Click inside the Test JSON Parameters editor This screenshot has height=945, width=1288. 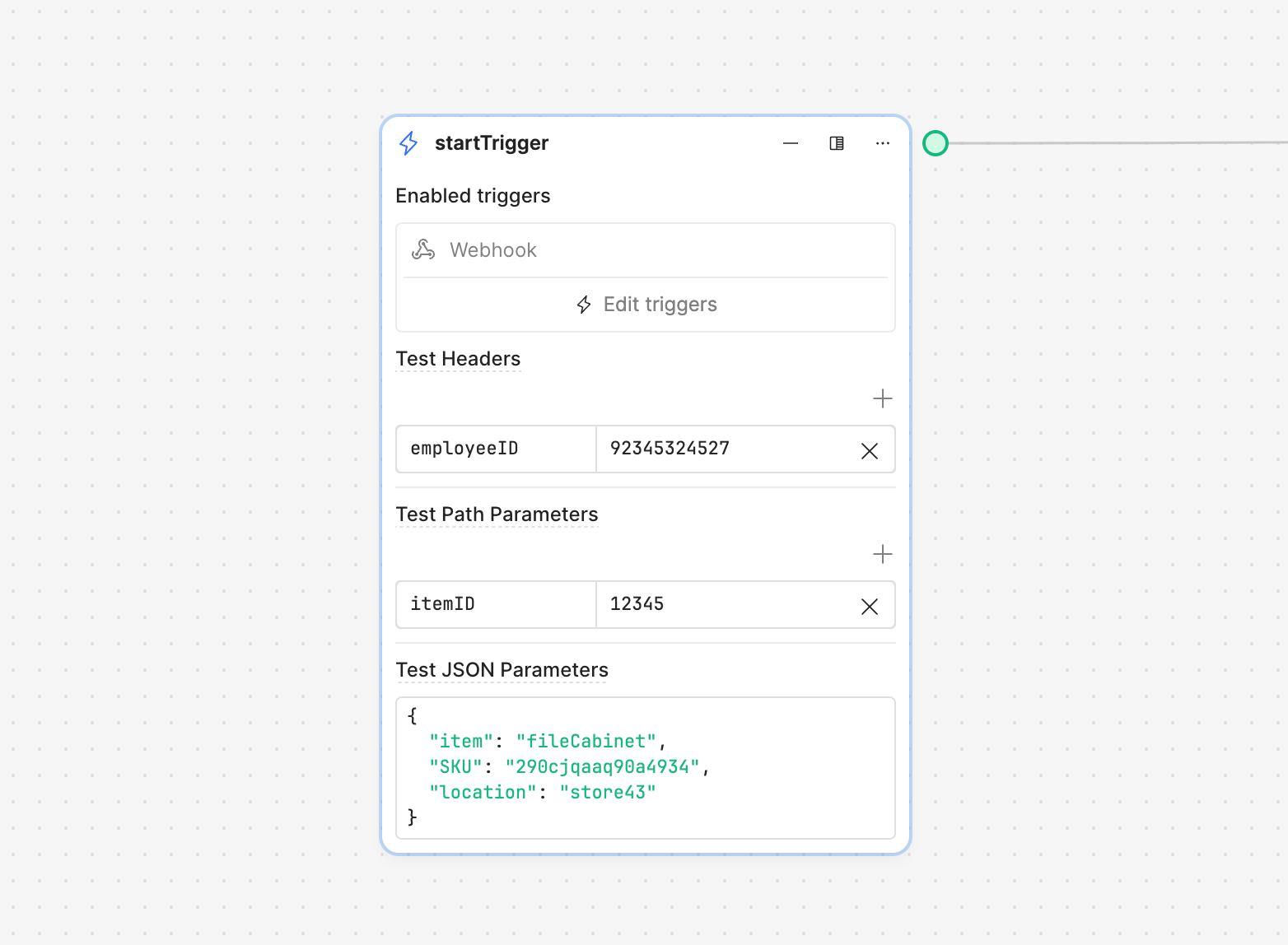(x=646, y=767)
